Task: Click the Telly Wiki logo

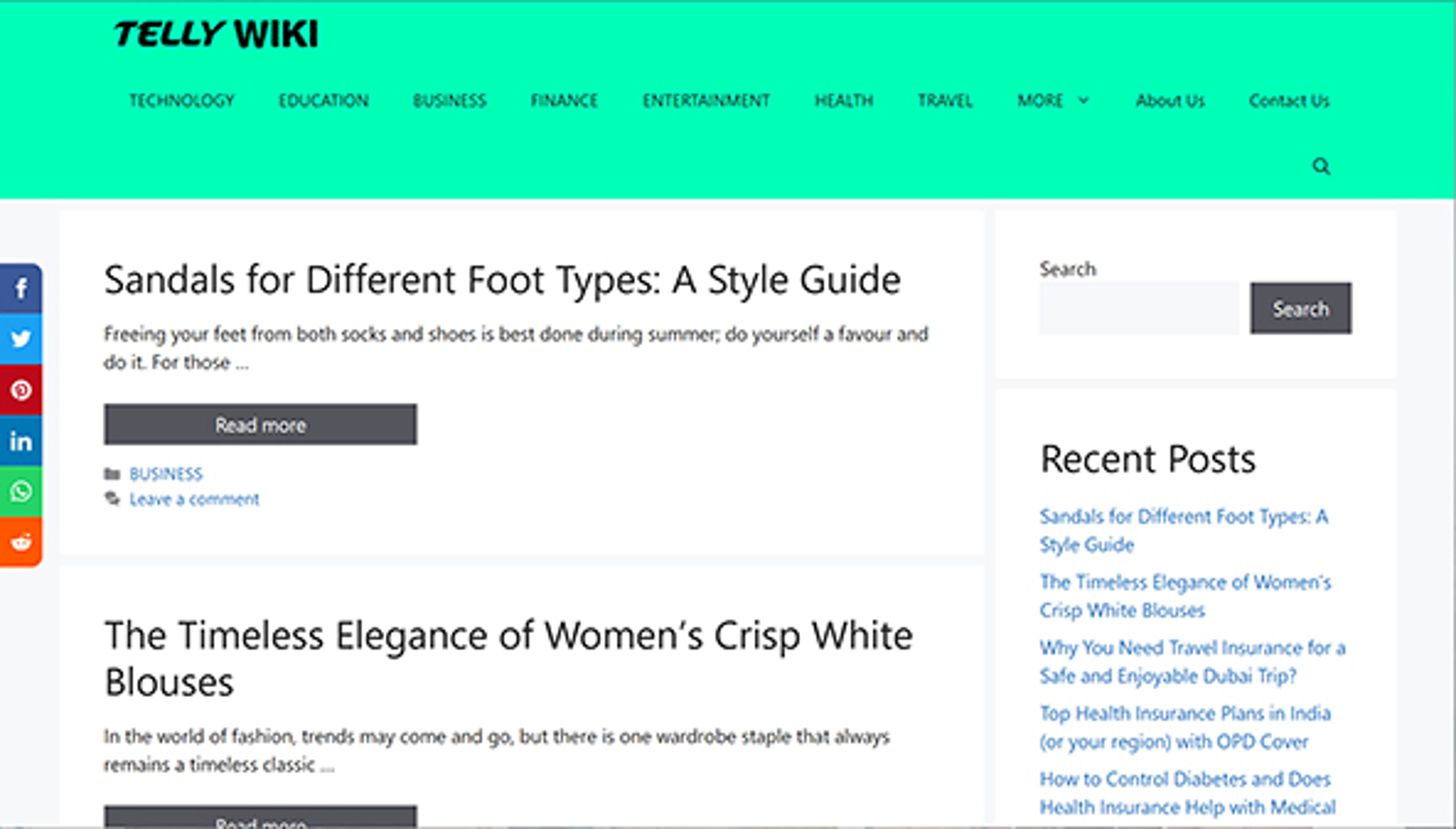Action: [216, 34]
